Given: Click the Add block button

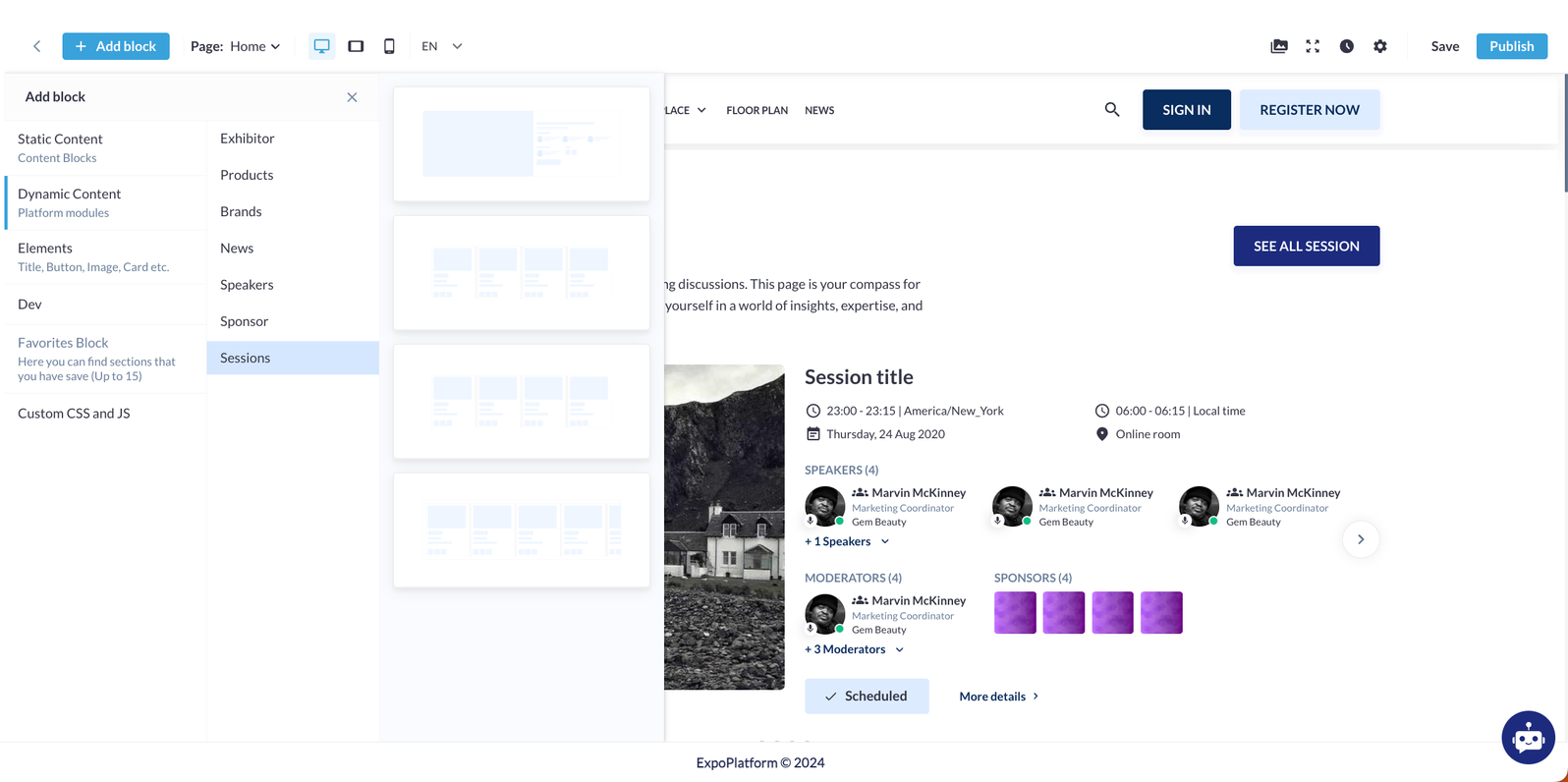Looking at the screenshot, I should coord(116,46).
